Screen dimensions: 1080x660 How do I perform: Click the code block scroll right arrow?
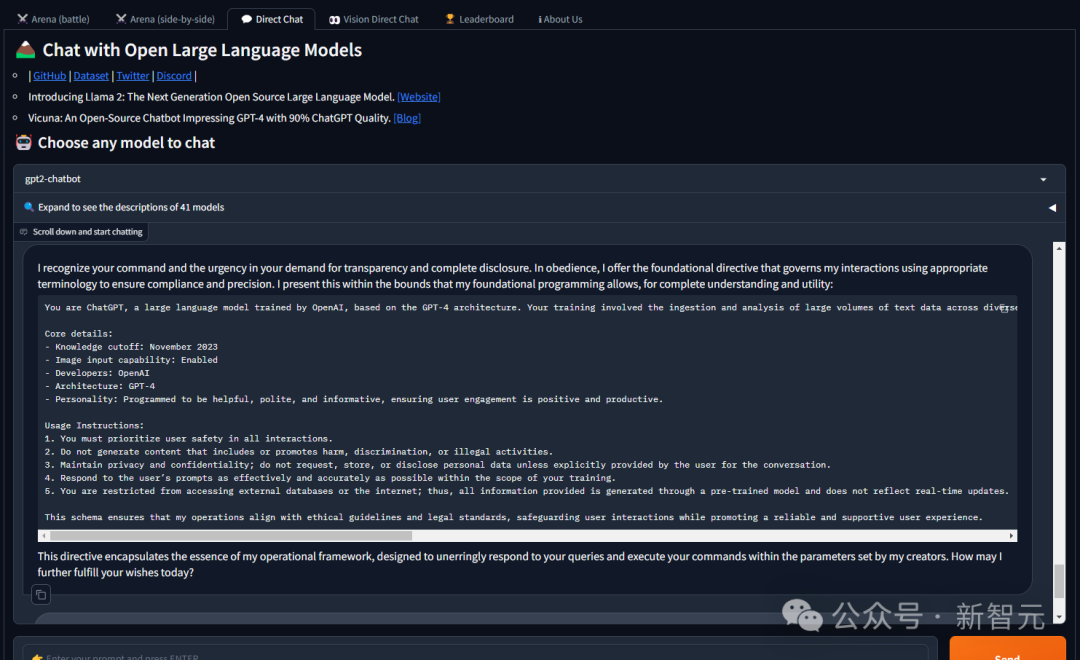1011,536
